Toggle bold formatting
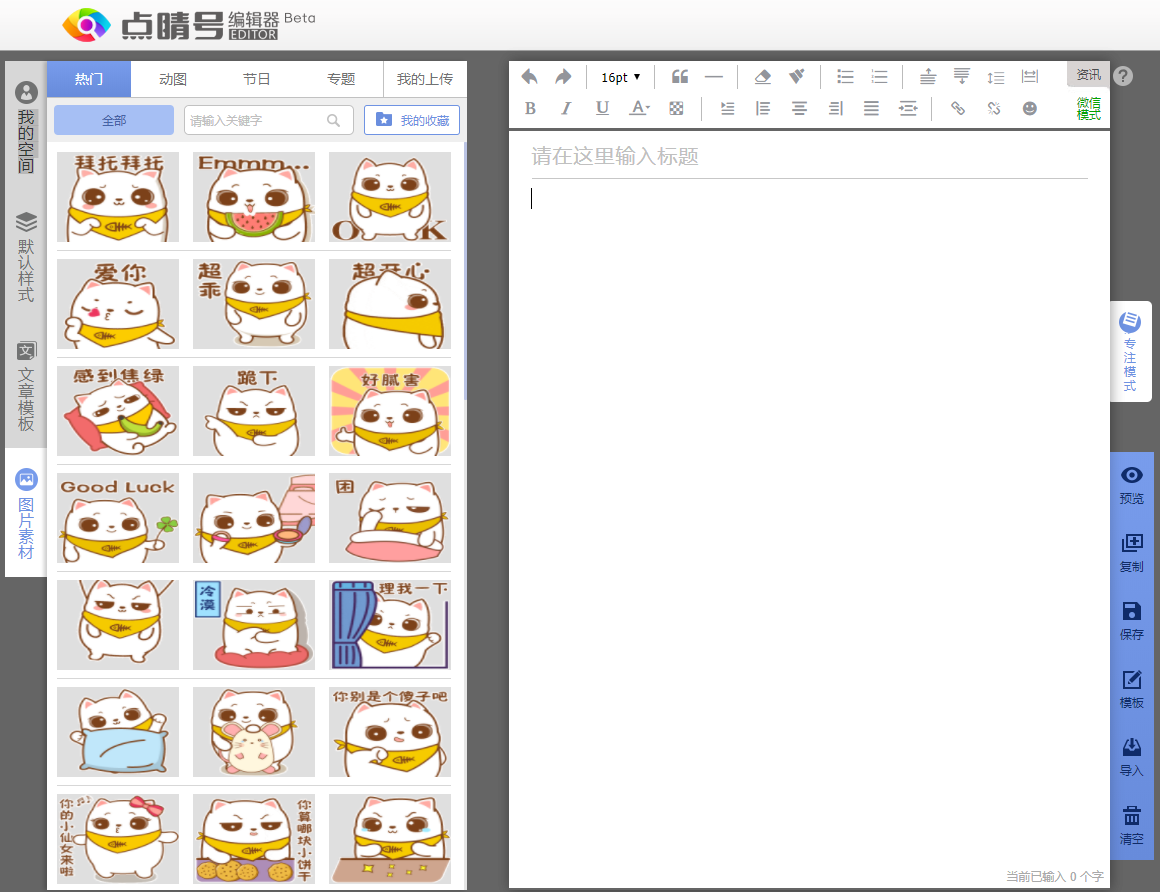Viewport: 1160px width, 892px height. tap(530, 108)
